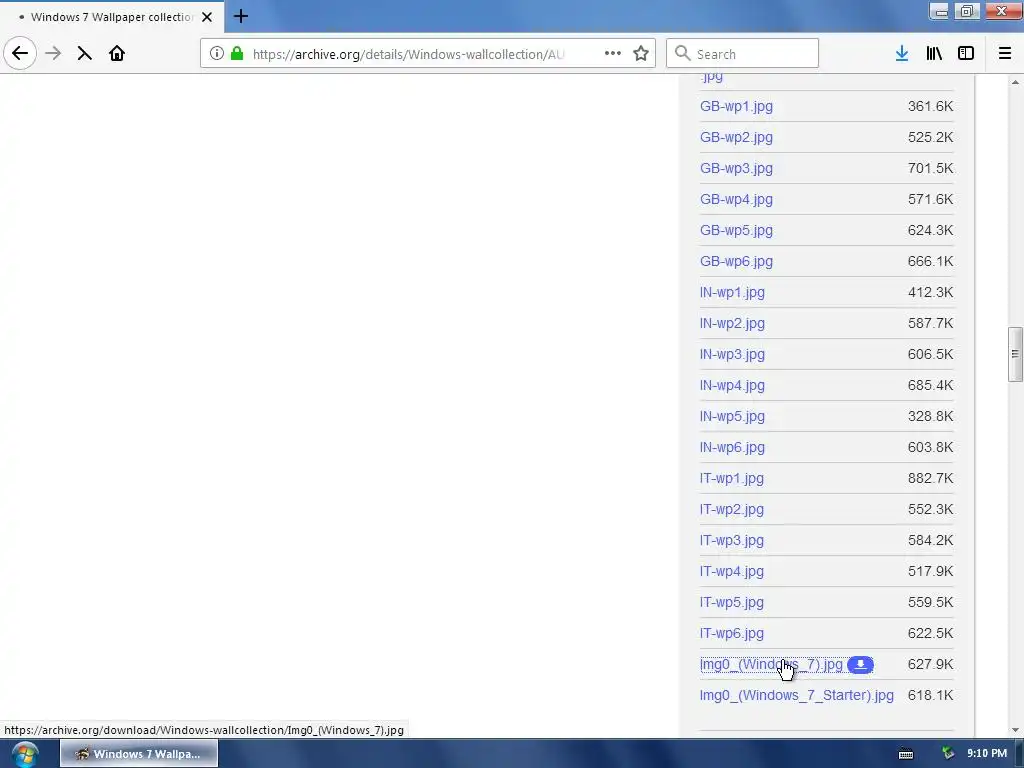This screenshot has height=768, width=1024.
Task: Click the IT-wp1.jpg file link
Action: (x=731, y=479)
